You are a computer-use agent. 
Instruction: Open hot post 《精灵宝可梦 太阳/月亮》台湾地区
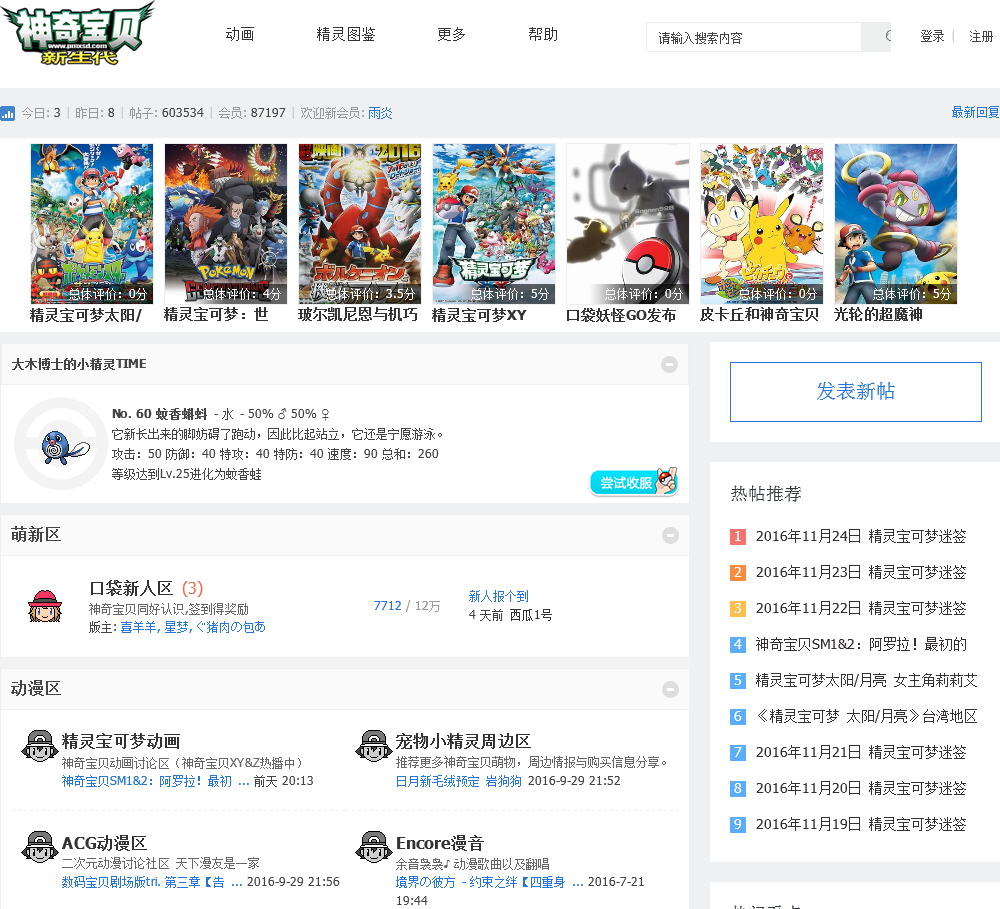point(866,716)
